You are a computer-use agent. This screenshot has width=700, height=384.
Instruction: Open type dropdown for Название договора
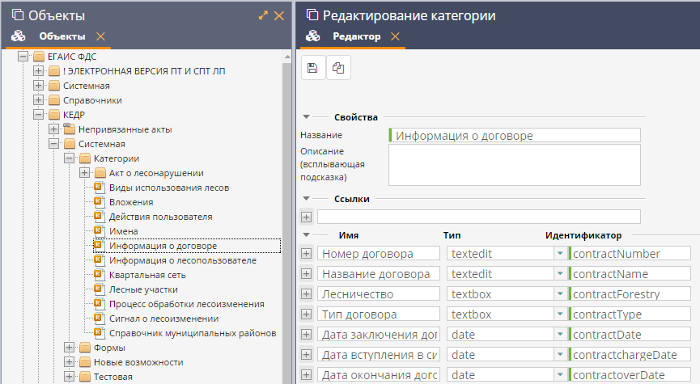pyautogui.click(x=560, y=274)
